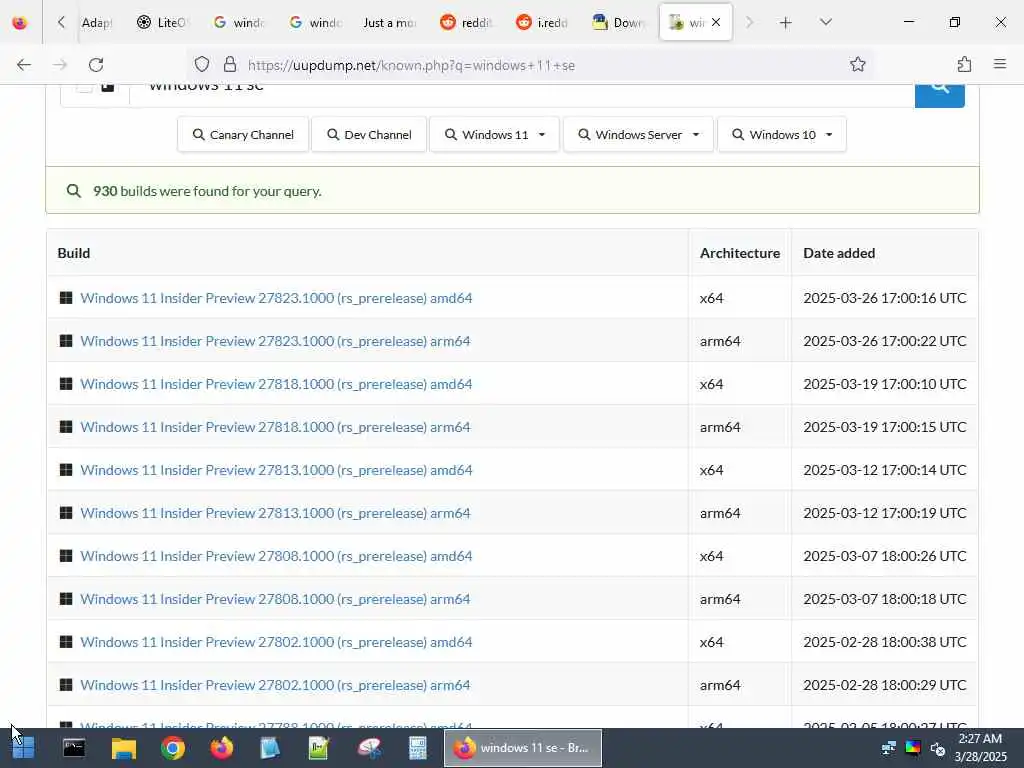
Task: Open build 27808.1000 arm64 link
Action: tap(275, 599)
